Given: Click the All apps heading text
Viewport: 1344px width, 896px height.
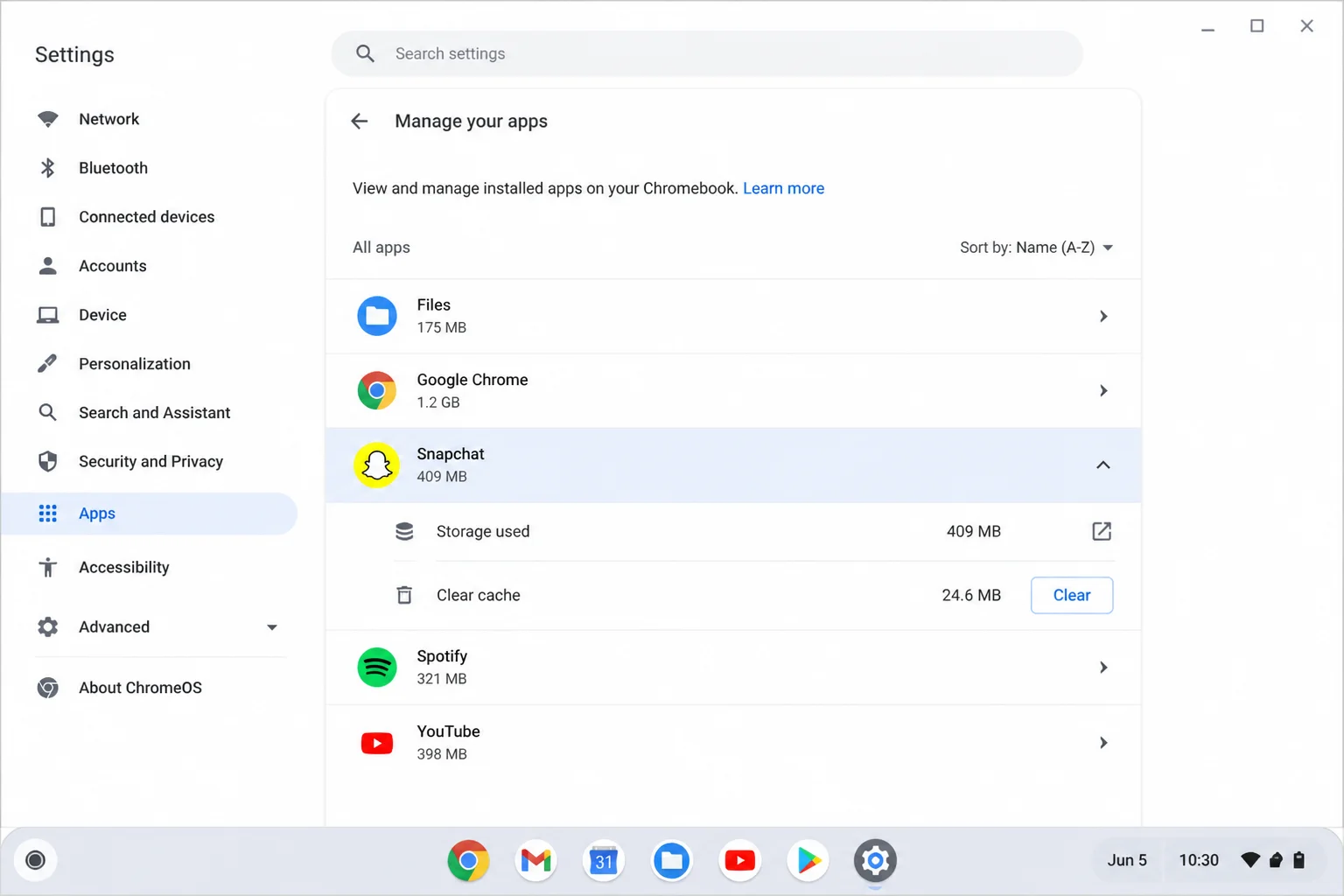Looking at the screenshot, I should coord(381,248).
